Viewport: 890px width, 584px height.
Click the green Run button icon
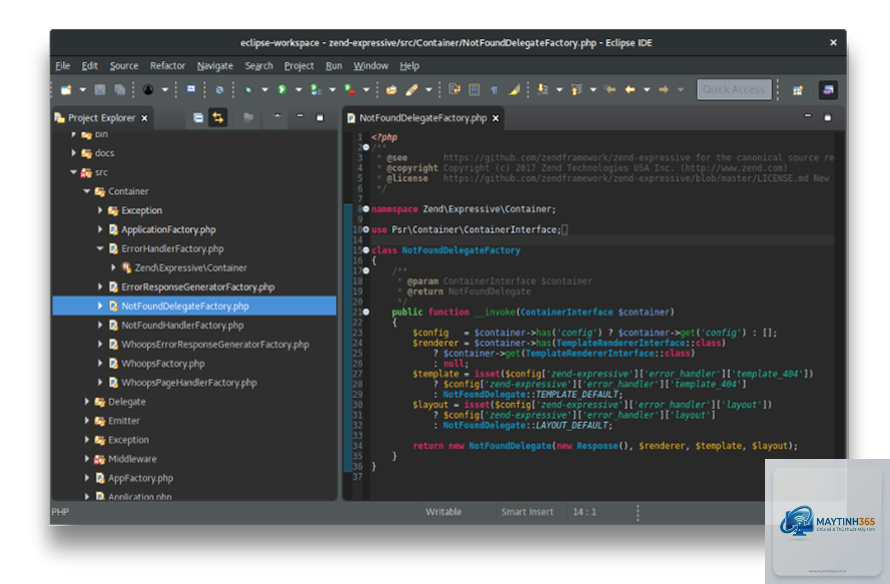tap(282, 90)
